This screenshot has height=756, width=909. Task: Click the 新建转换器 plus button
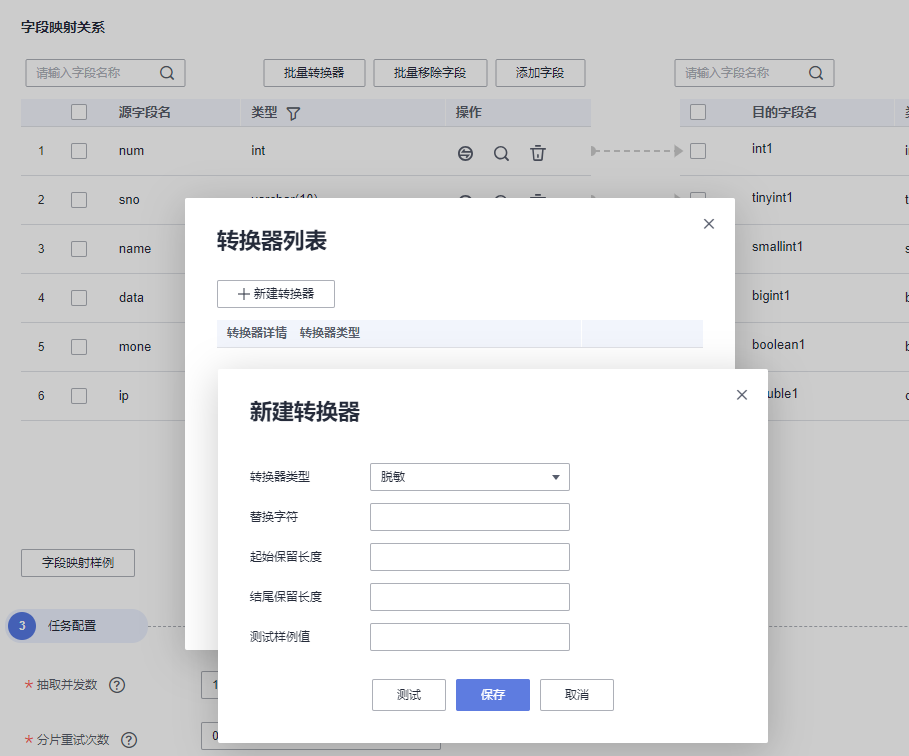(x=276, y=293)
